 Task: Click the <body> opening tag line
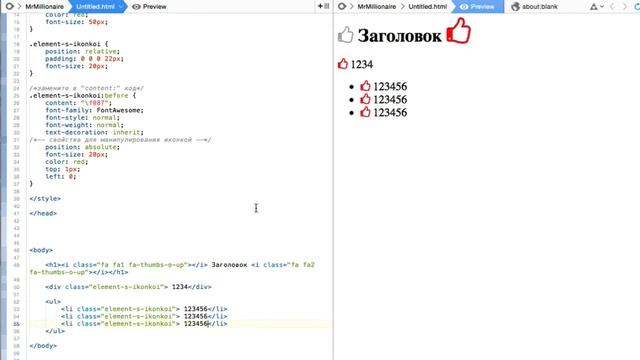point(41,250)
